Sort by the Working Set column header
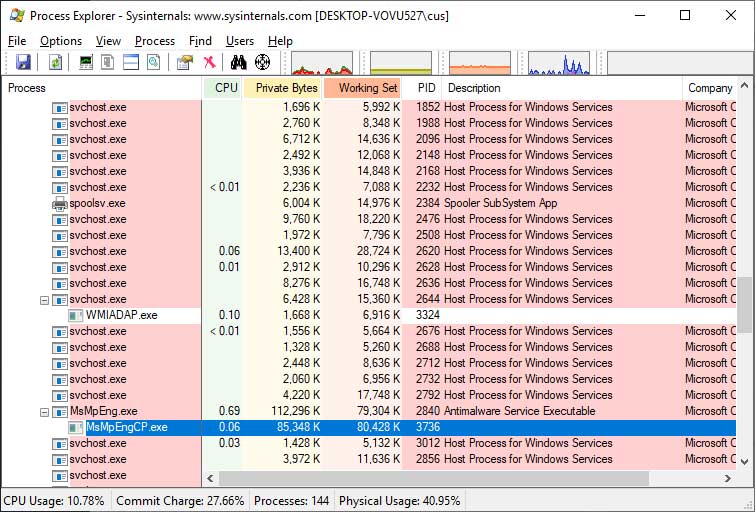Image resolution: width=755 pixels, height=512 pixels. point(366,88)
